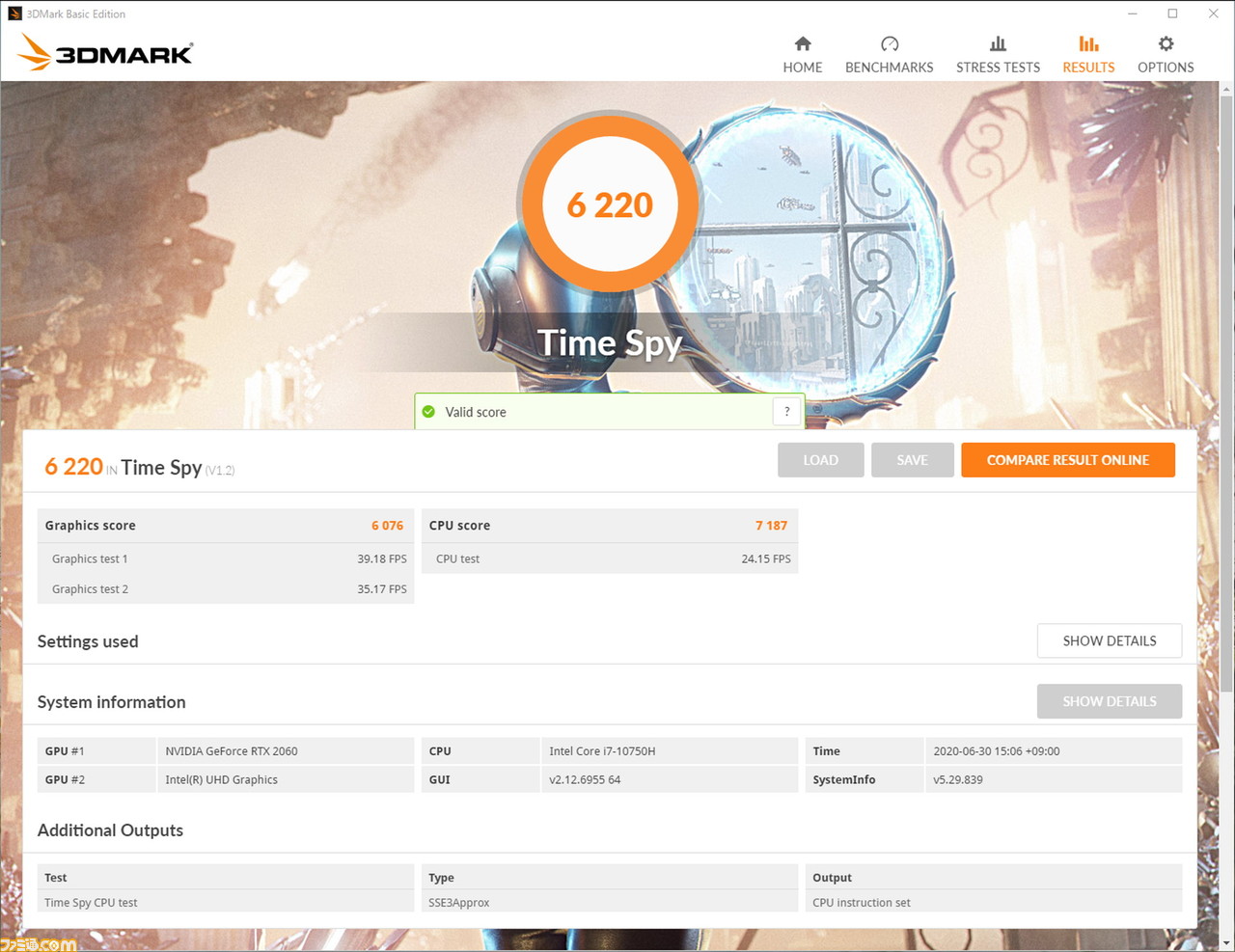Select Graphics test 1 39.18 FPS value

coord(382,558)
